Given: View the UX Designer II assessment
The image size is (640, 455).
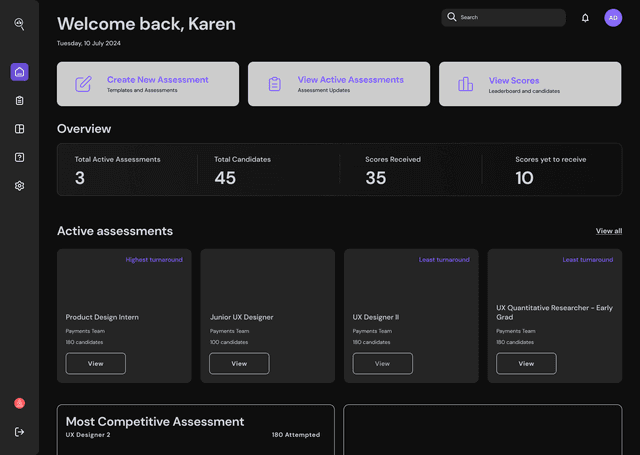Looking at the screenshot, I should [x=382, y=364].
